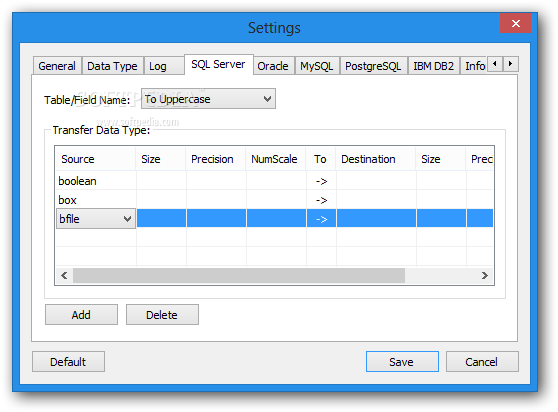The height and width of the screenshot is (412, 558).
Task: Click the horizontal scrollbar thumb
Action: (239, 275)
